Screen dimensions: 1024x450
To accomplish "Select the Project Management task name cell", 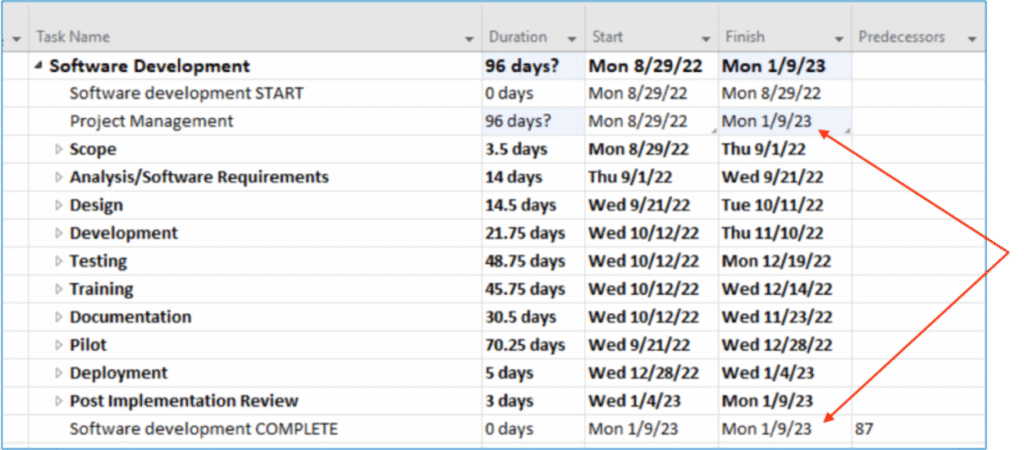I will [151, 122].
